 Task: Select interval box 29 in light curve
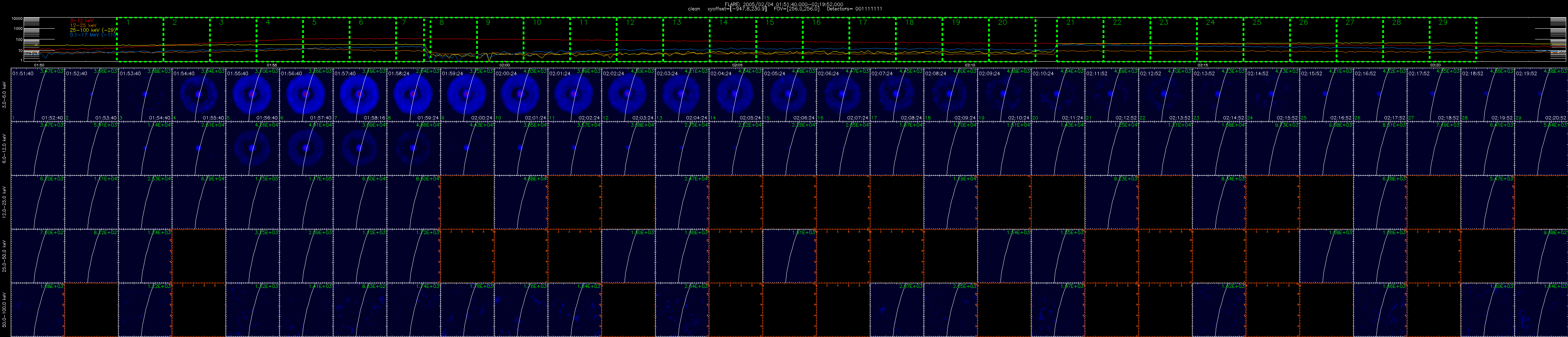pyautogui.click(x=1452, y=39)
